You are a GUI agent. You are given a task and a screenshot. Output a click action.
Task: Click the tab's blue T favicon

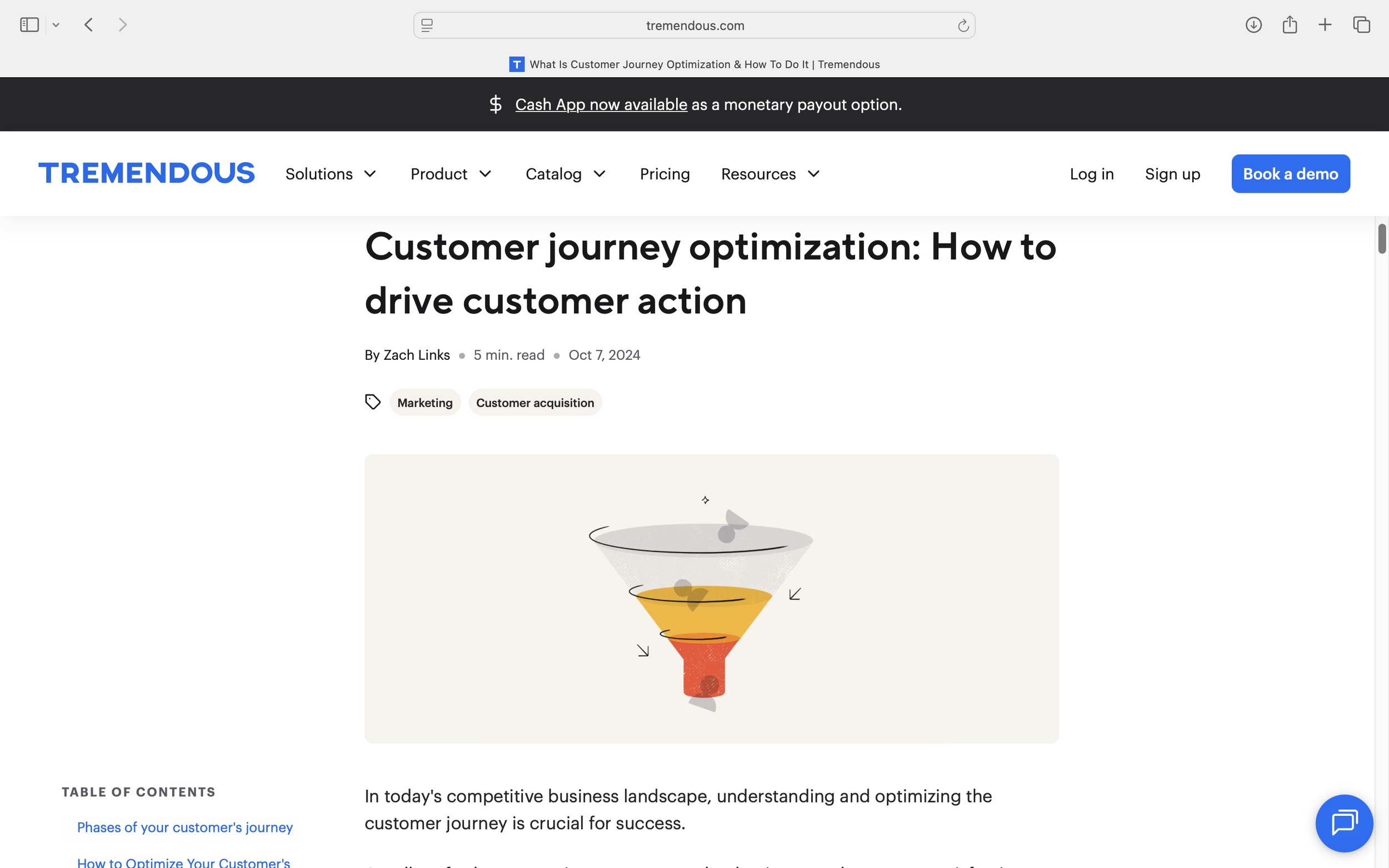pos(516,64)
